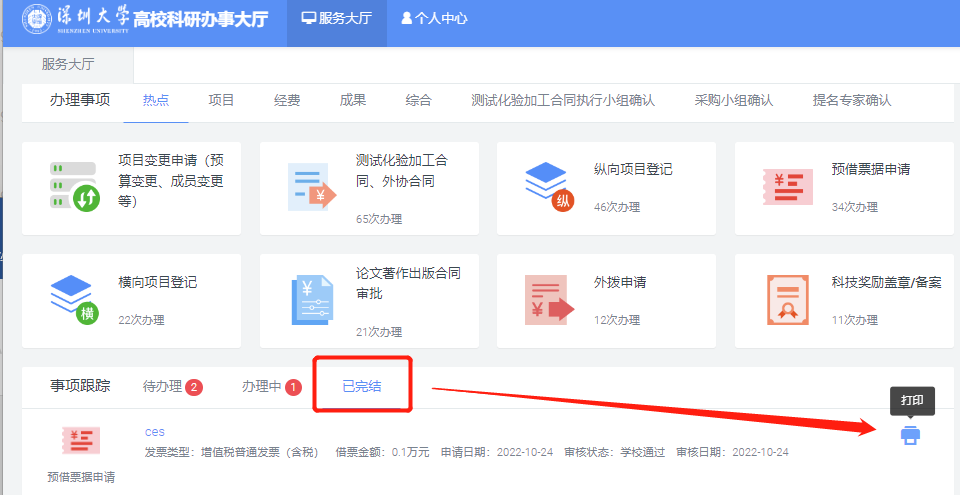Image resolution: width=960 pixels, height=495 pixels.
Task: Open the ces record link
Action: coord(155,432)
